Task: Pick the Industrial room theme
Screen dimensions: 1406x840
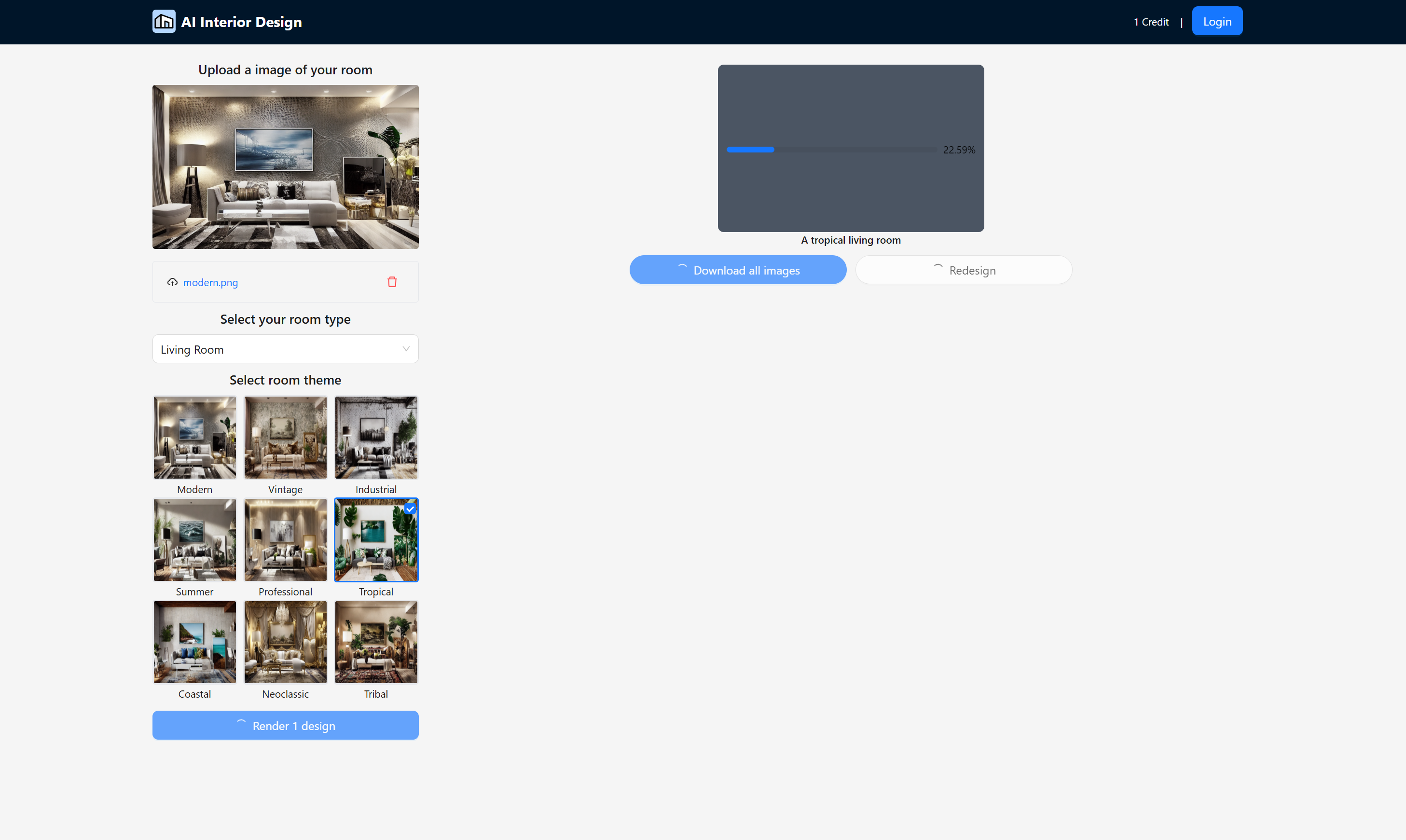Action: [x=376, y=438]
